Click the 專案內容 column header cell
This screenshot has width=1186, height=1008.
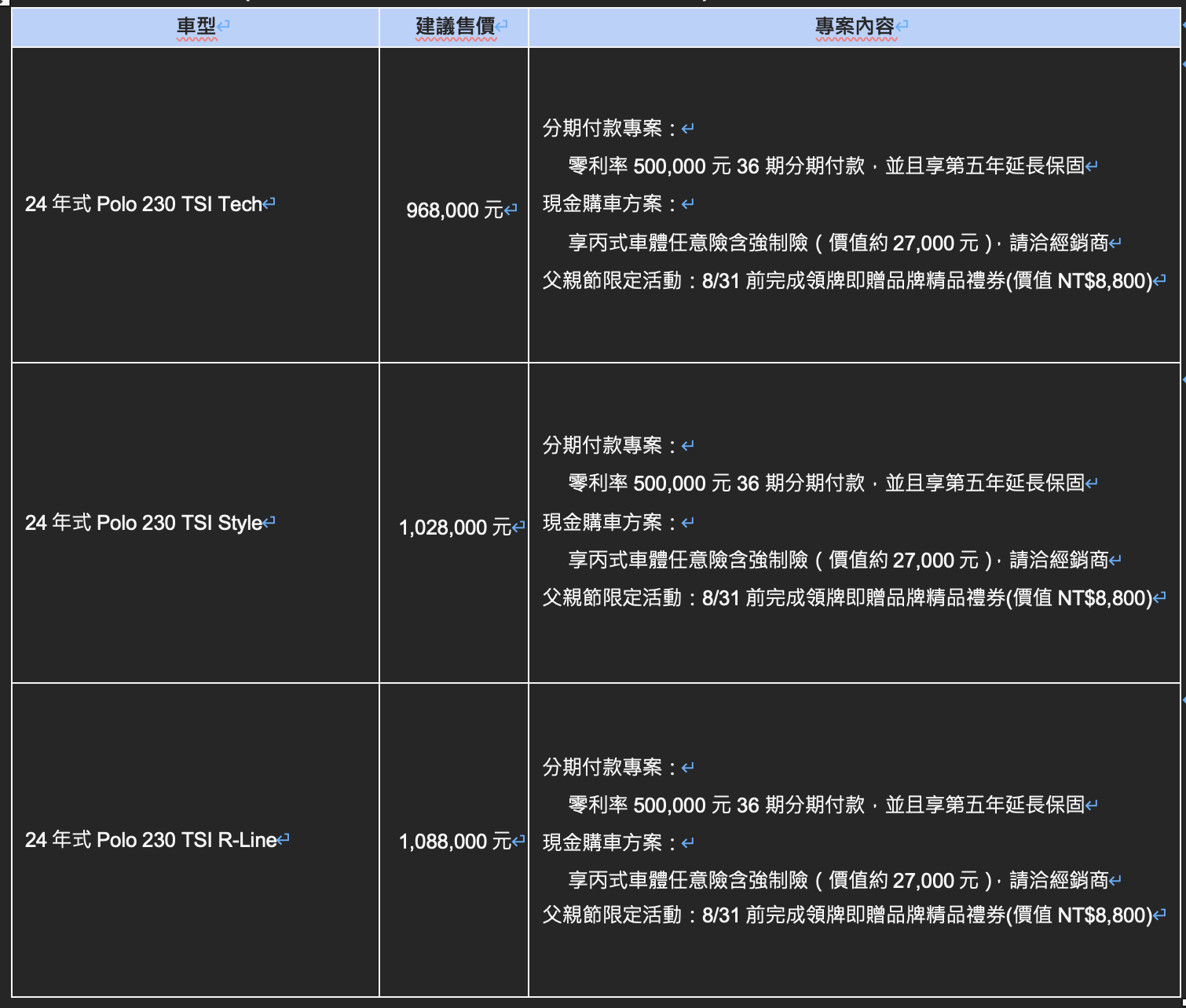855,27
